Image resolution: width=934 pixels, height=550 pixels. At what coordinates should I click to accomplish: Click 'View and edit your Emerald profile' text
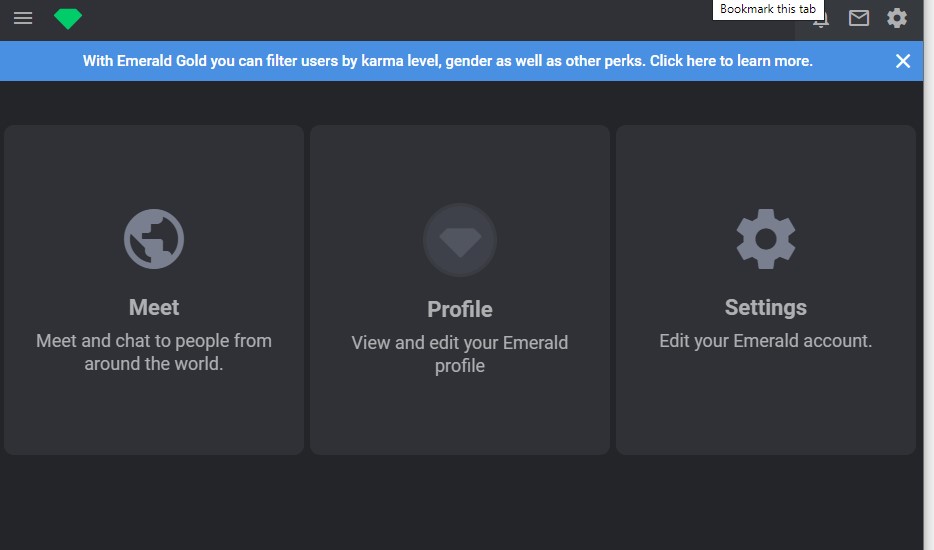point(460,354)
